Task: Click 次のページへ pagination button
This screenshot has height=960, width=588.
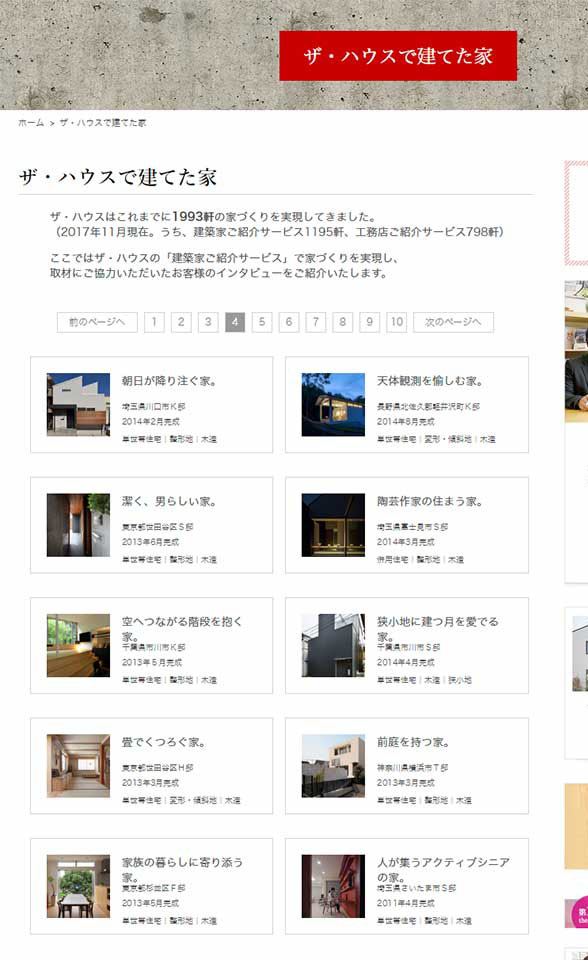Action: pyautogui.click(x=453, y=322)
